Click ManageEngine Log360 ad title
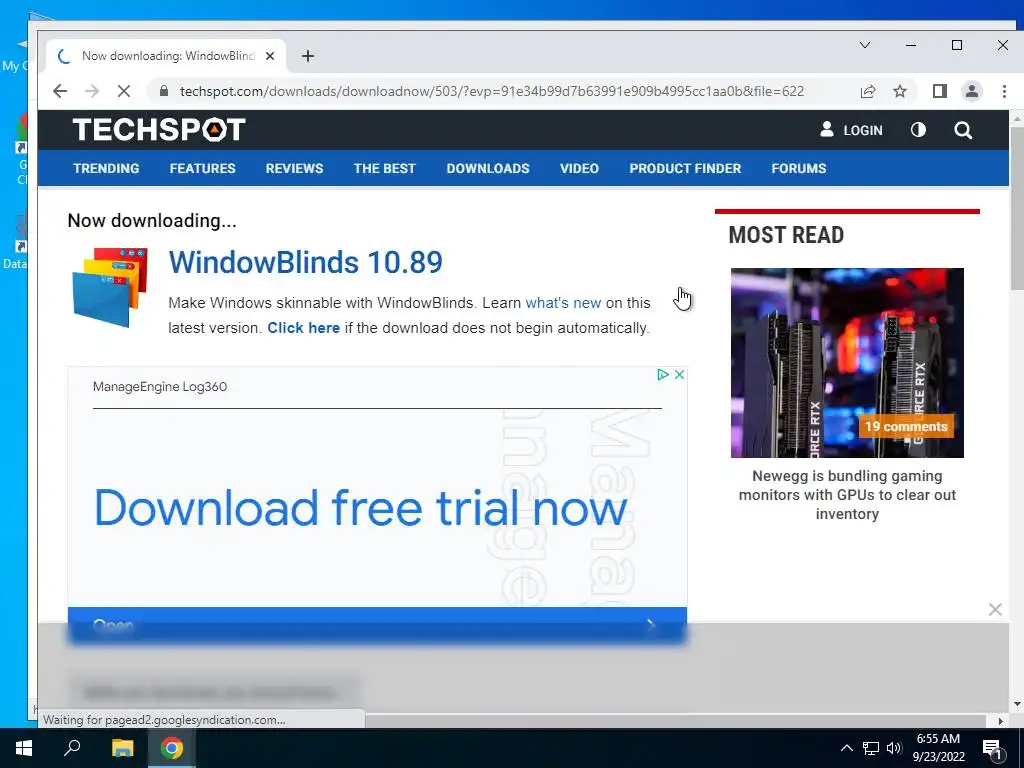This screenshot has height=768, width=1024. pos(160,387)
